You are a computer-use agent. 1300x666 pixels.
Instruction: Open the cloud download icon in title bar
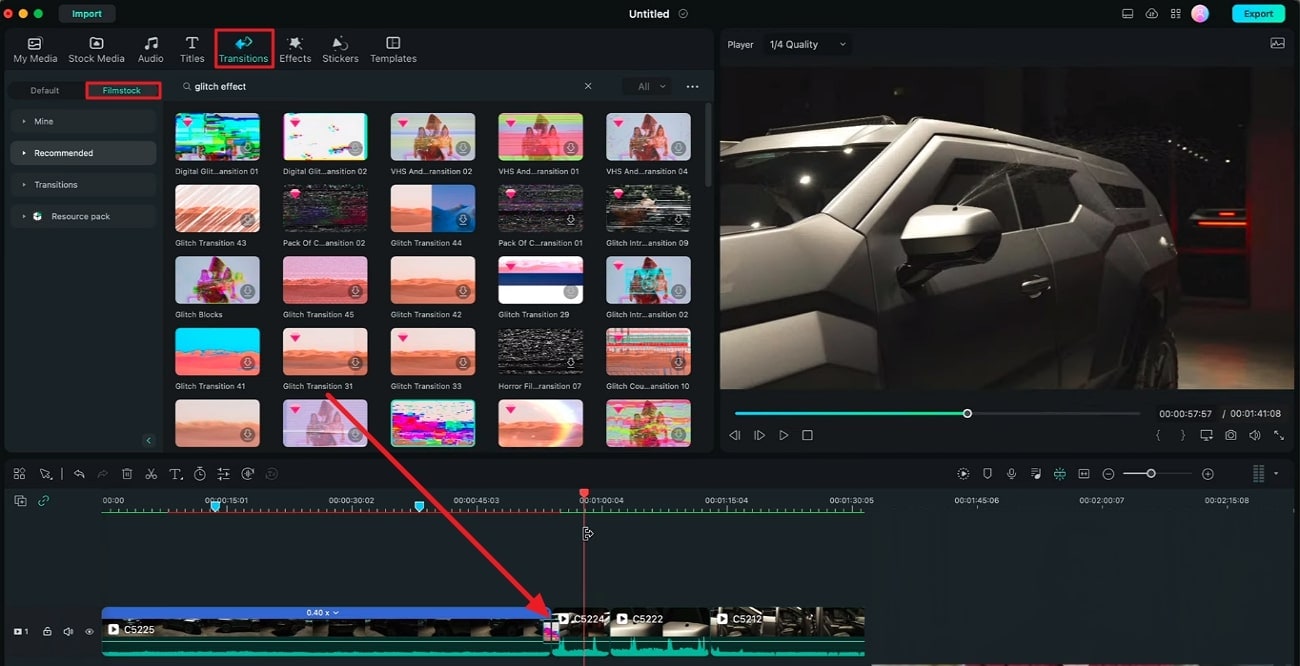pyautogui.click(x=1152, y=14)
